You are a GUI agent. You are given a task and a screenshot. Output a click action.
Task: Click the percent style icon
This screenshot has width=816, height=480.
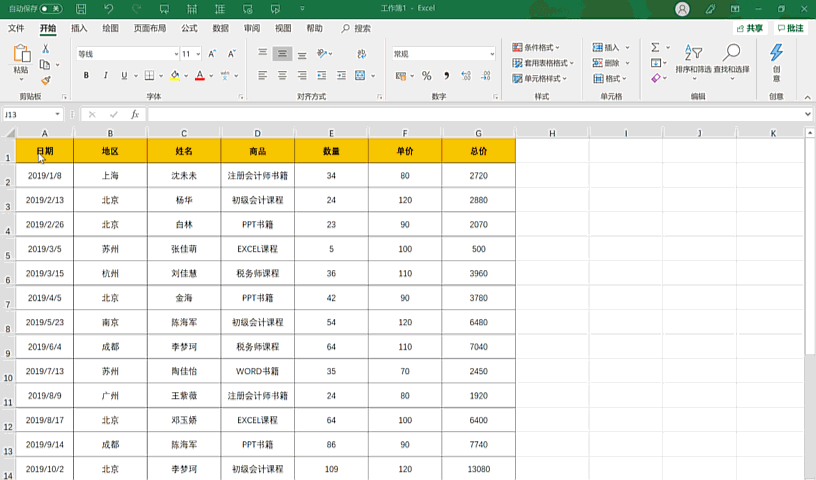click(427, 76)
